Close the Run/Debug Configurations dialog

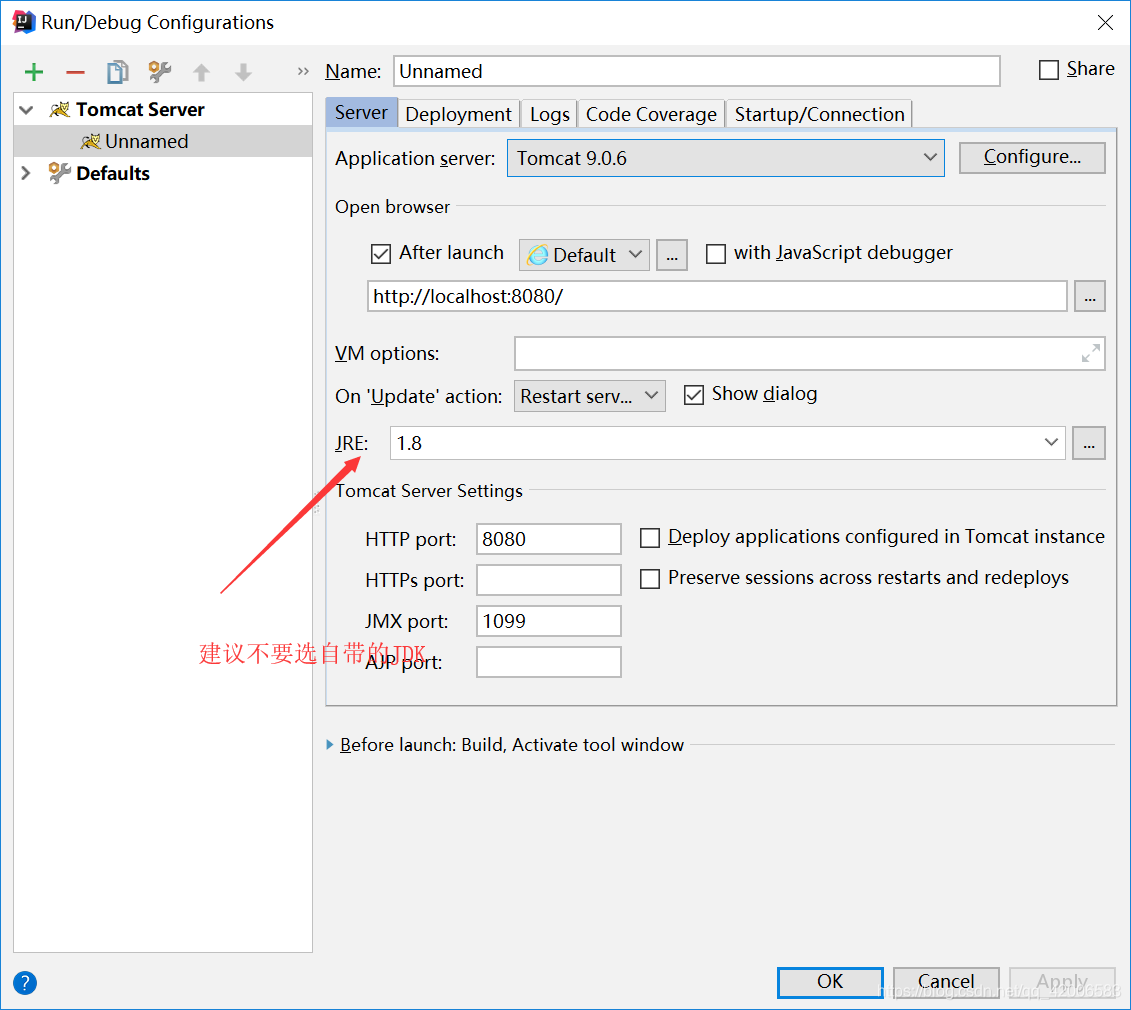point(1105,22)
